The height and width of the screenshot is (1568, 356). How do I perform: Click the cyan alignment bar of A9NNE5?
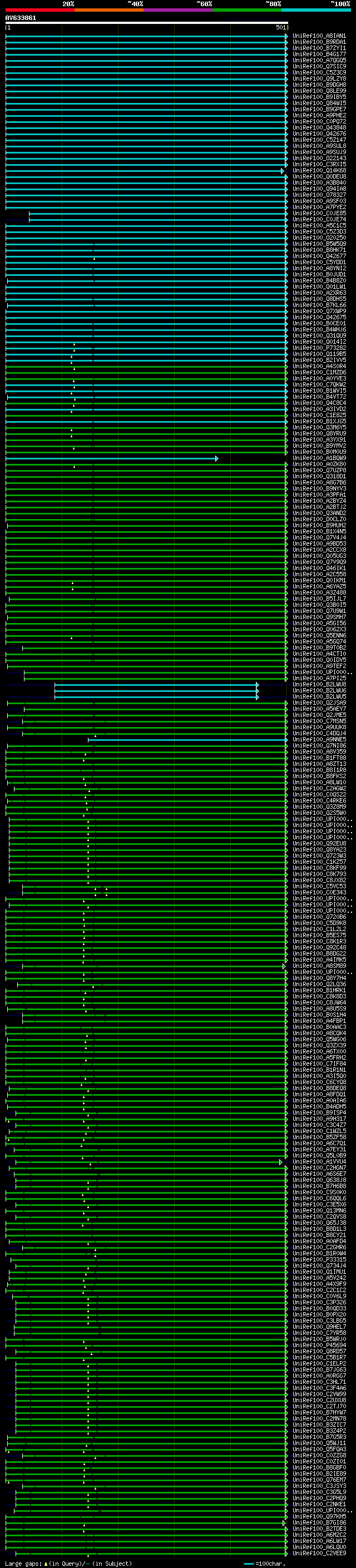pos(187,740)
